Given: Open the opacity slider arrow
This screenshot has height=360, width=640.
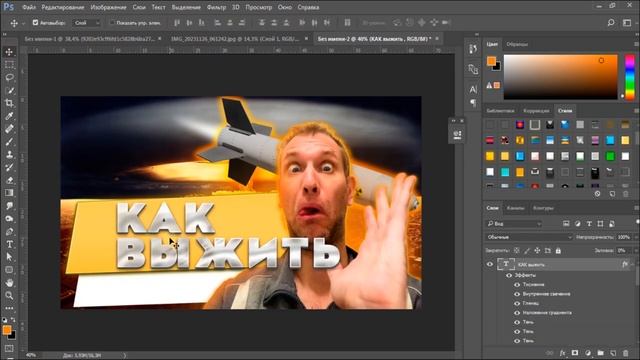Looking at the screenshot, I should click(636, 237).
